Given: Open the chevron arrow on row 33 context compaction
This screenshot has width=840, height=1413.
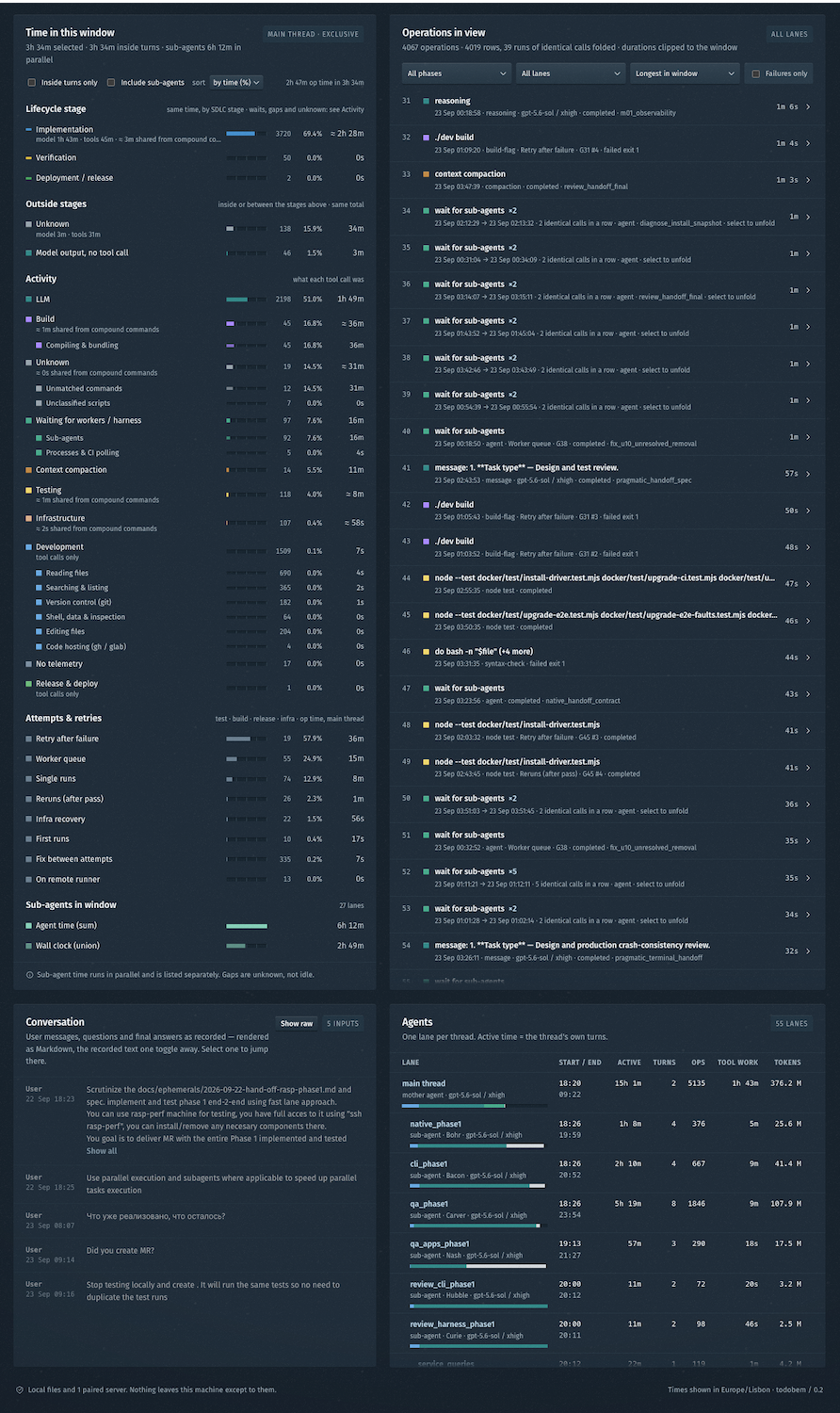Looking at the screenshot, I should point(808,180).
